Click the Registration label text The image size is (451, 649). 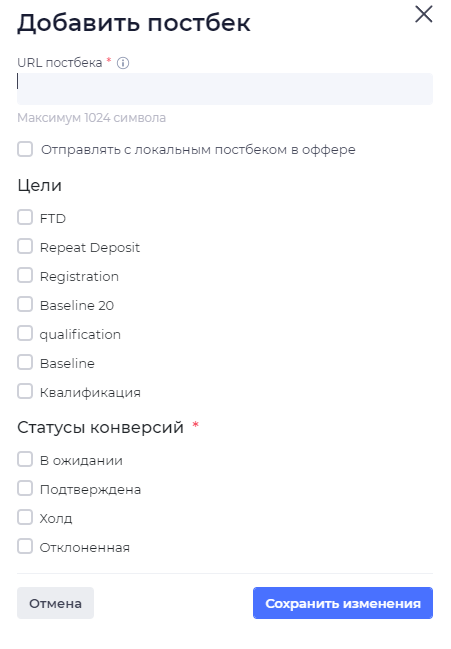pyautogui.click(x=79, y=276)
